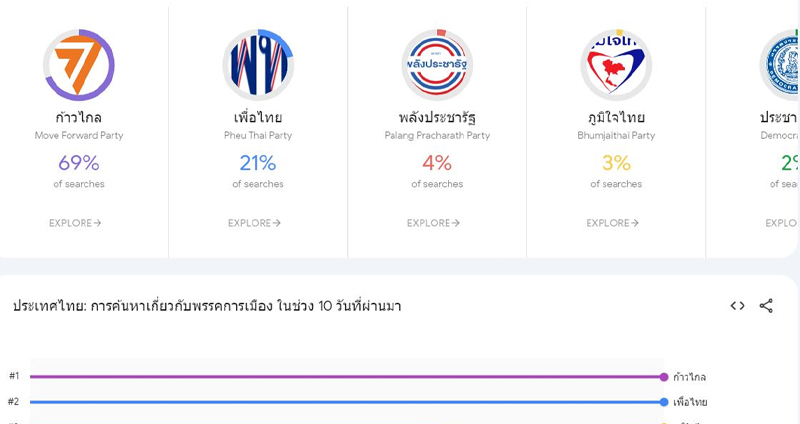
Task: Open the partially visible Democrat Party Explore link
Action: 781,223
